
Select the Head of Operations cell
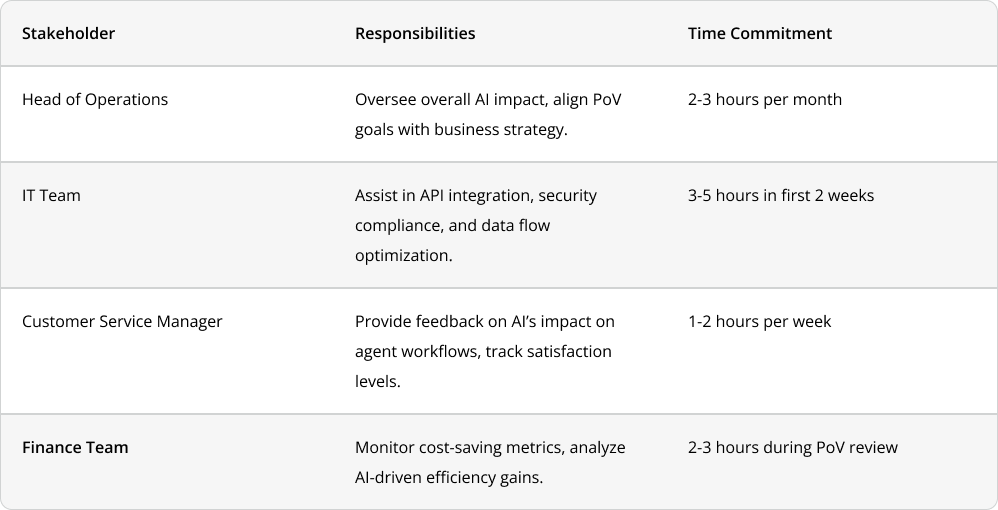tap(95, 100)
